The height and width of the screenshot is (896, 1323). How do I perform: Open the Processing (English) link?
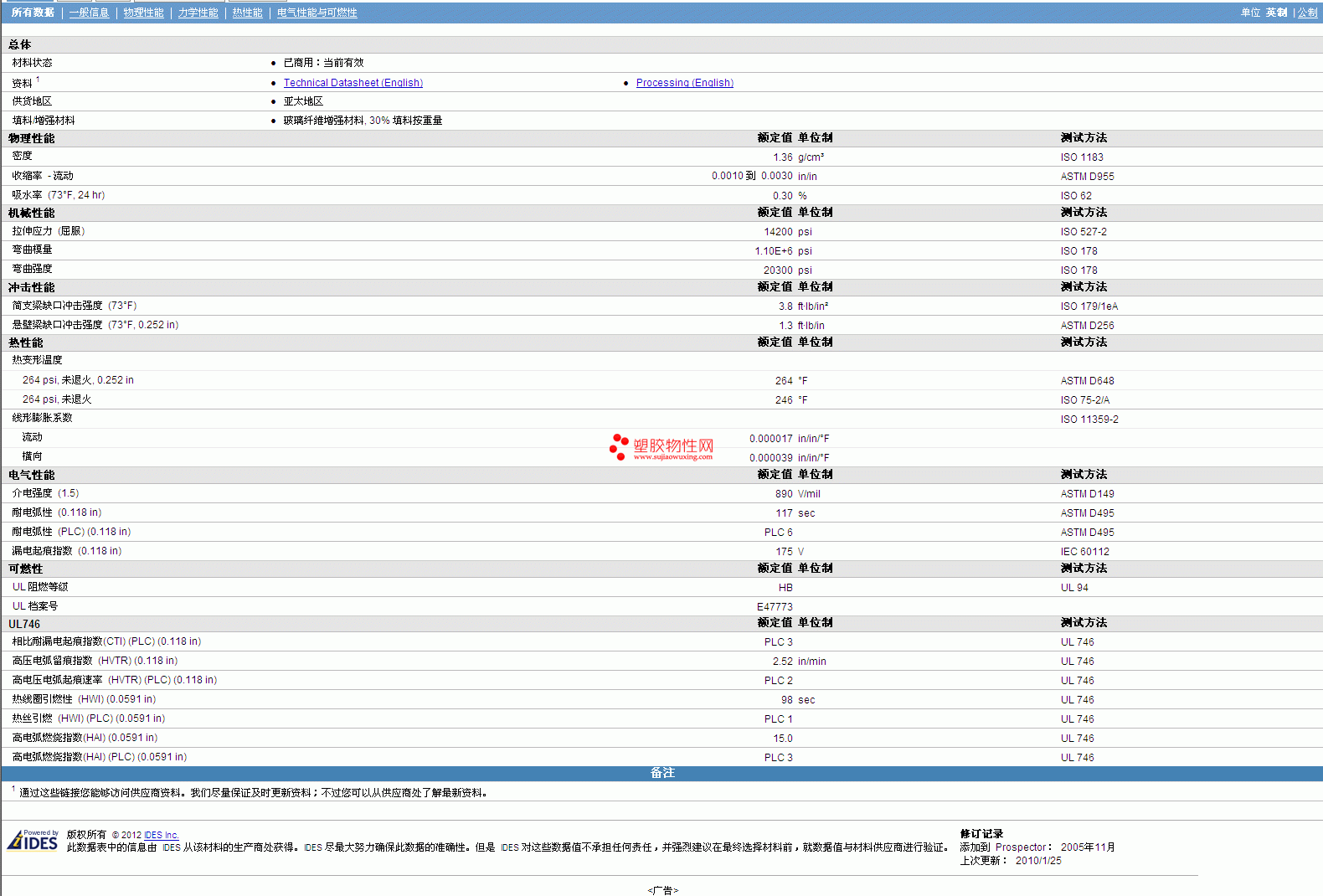coord(684,83)
